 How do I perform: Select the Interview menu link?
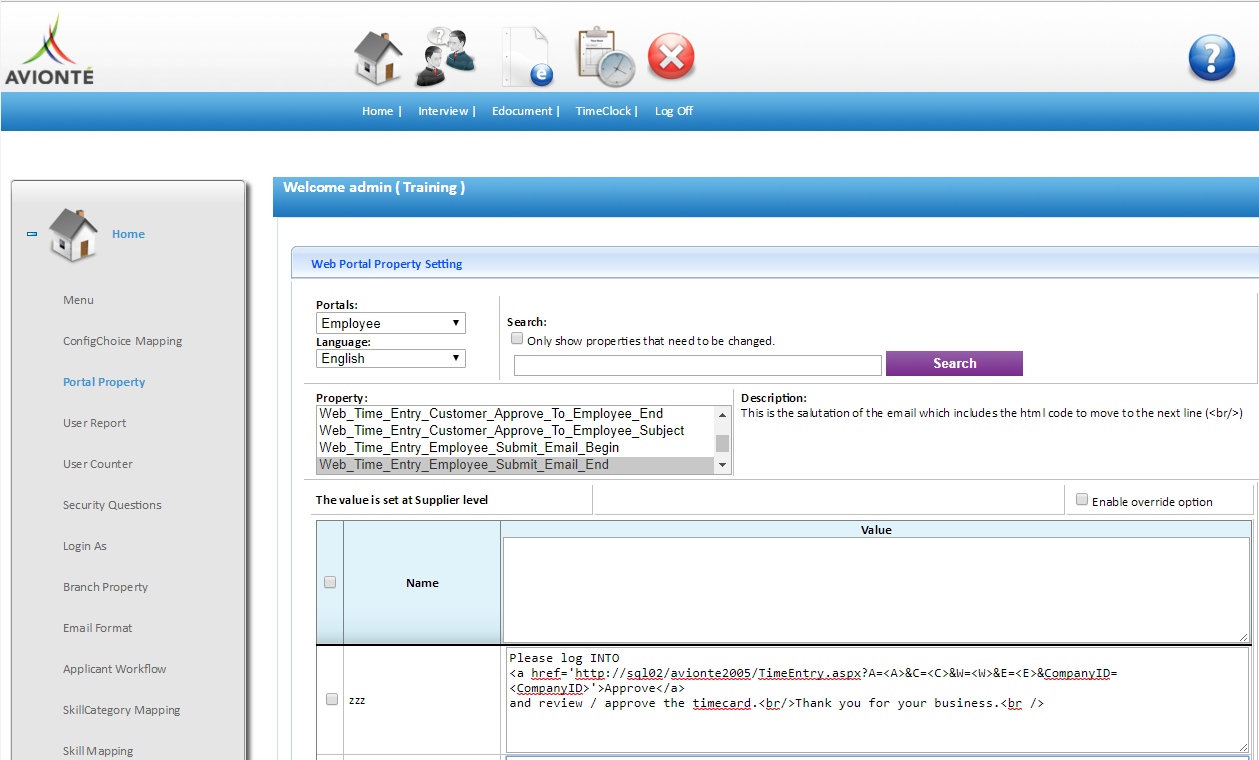point(443,111)
